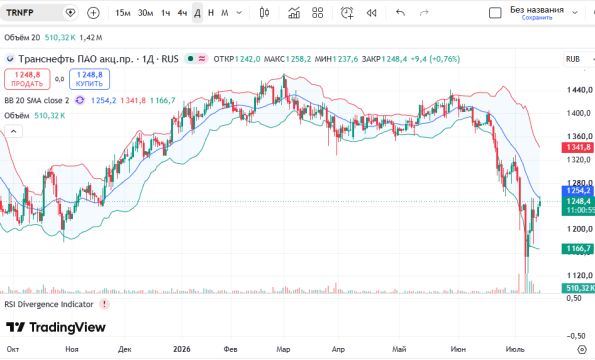Select the weekly Н timeframe

pos(211,13)
